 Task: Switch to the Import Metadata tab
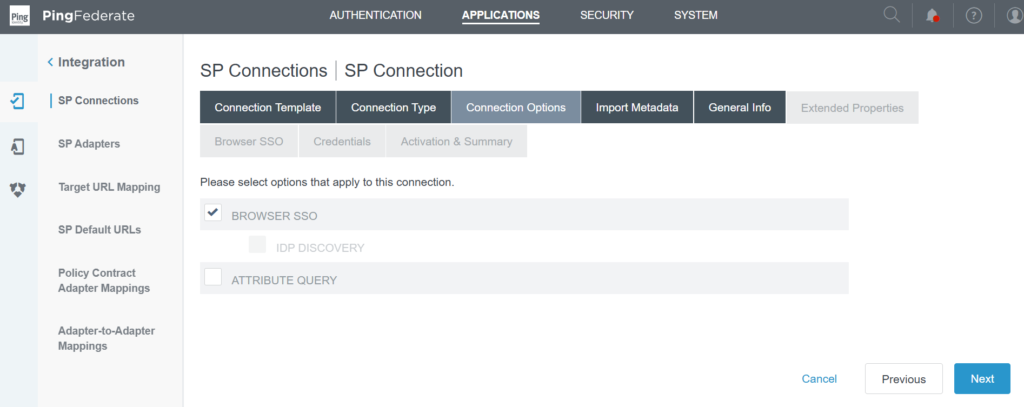point(637,108)
